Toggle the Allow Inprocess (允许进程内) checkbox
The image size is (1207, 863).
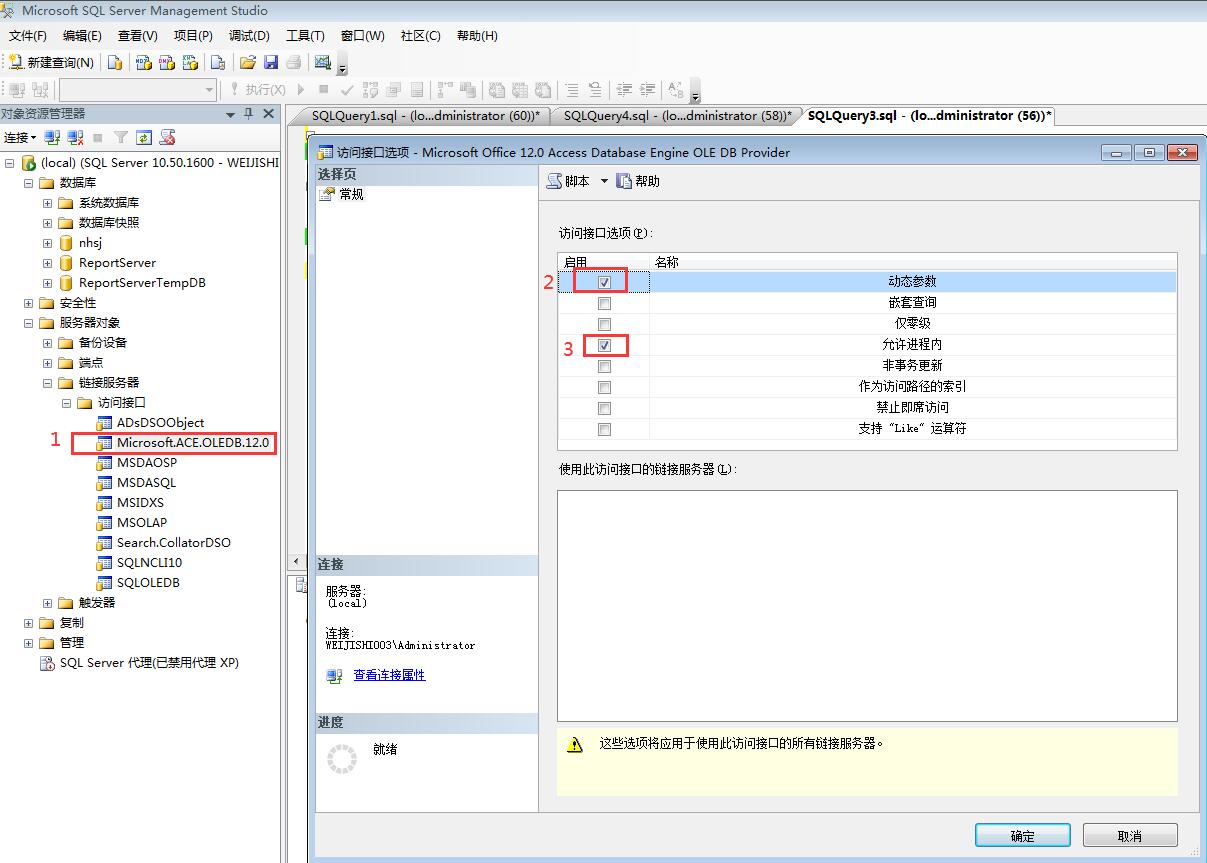604,345
